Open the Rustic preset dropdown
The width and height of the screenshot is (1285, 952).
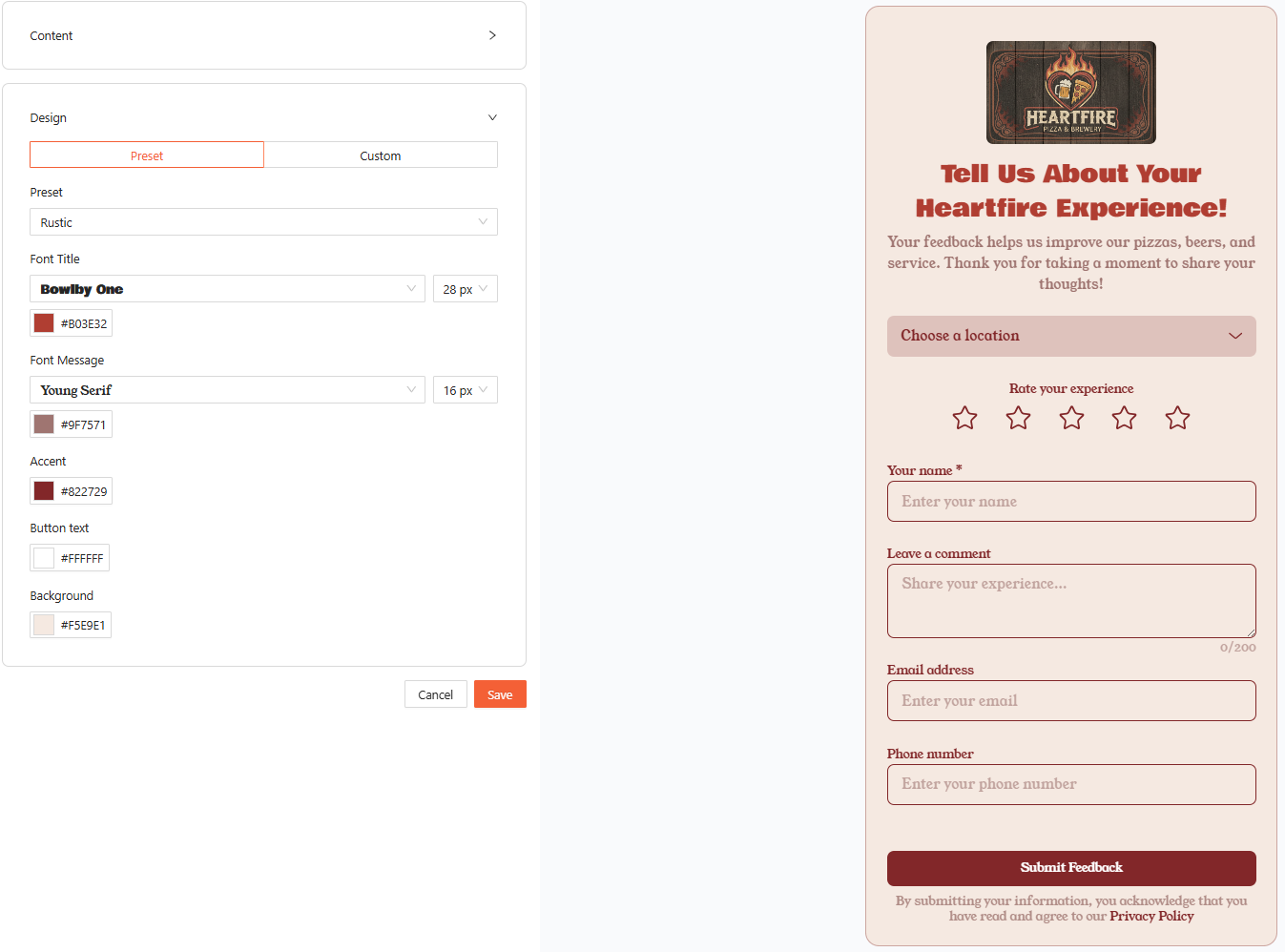click(x=263, y=222)
